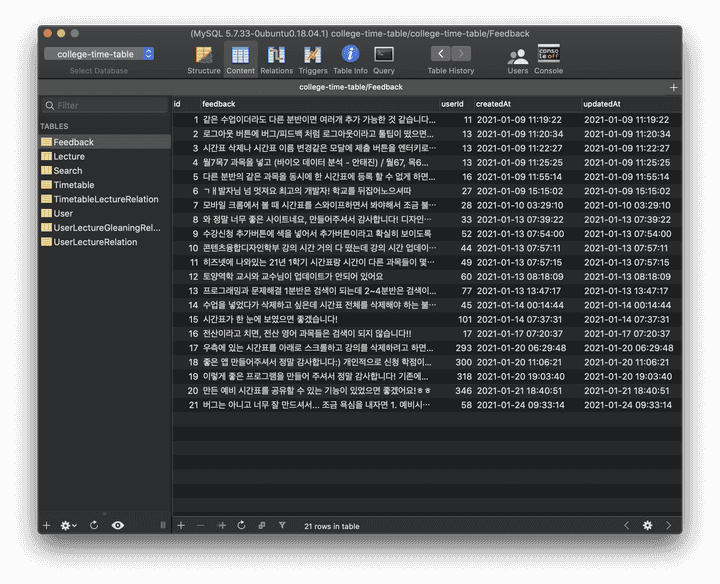Toggle the eye icon in the sidebar footer
720x584 pixels.
pos(118,525)
